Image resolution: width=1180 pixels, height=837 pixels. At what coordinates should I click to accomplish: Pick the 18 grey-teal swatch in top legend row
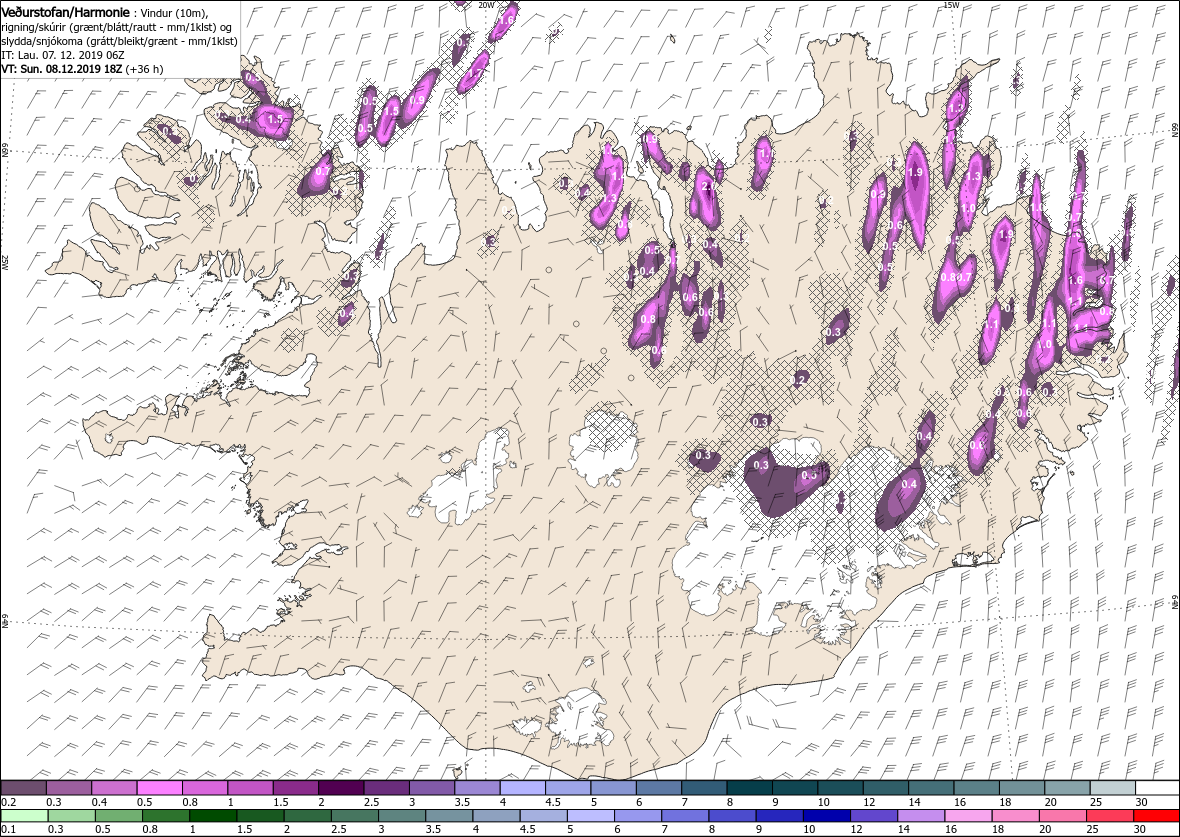(1021, 788)
